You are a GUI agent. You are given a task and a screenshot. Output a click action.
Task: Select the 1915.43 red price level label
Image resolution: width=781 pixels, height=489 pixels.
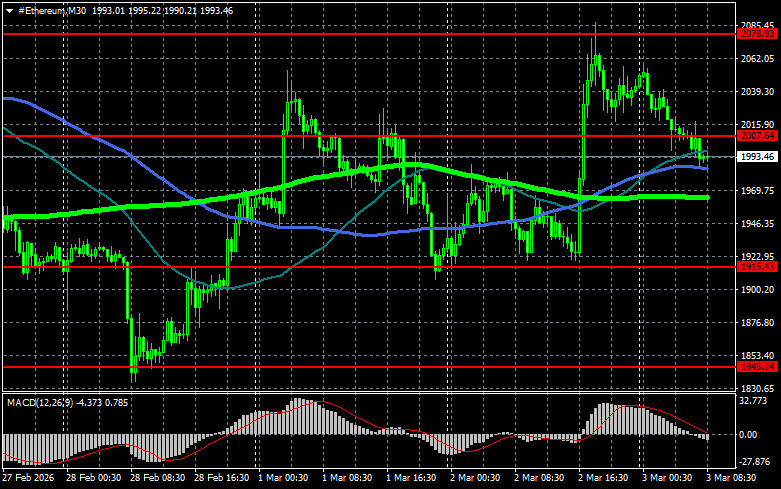click(x=757, y=267)
